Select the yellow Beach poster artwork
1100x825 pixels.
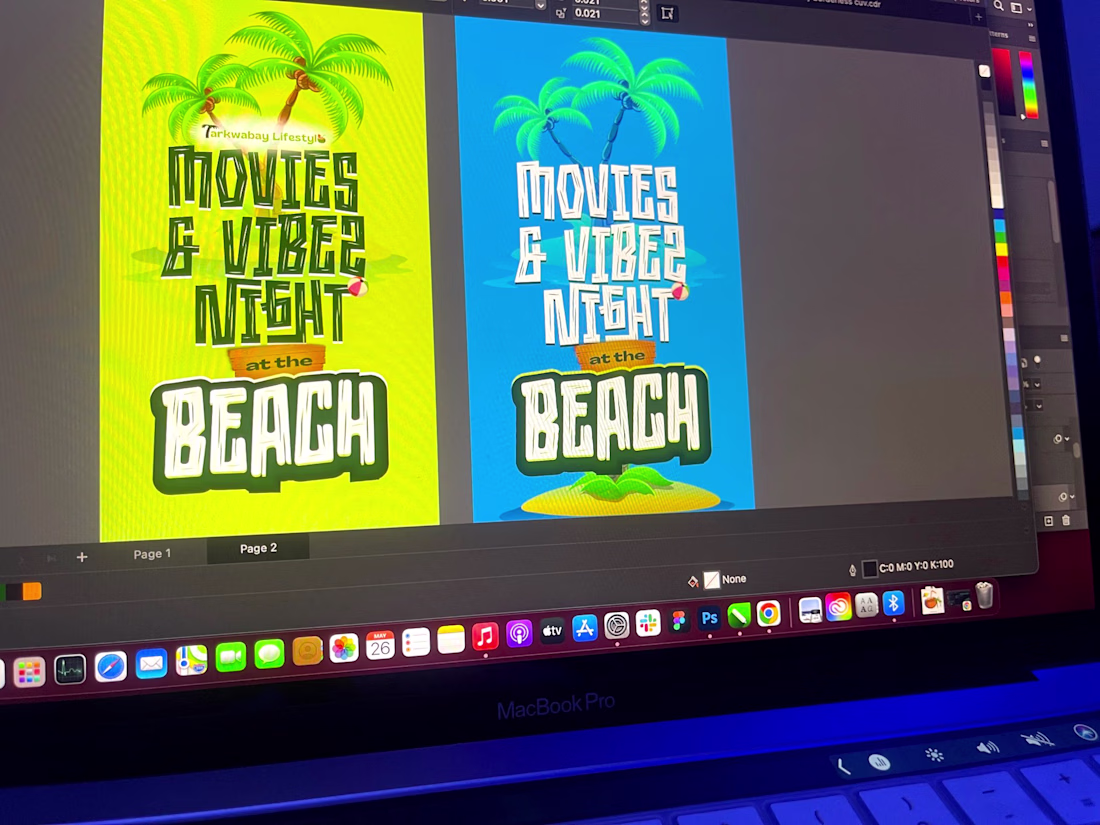[269, 270]
